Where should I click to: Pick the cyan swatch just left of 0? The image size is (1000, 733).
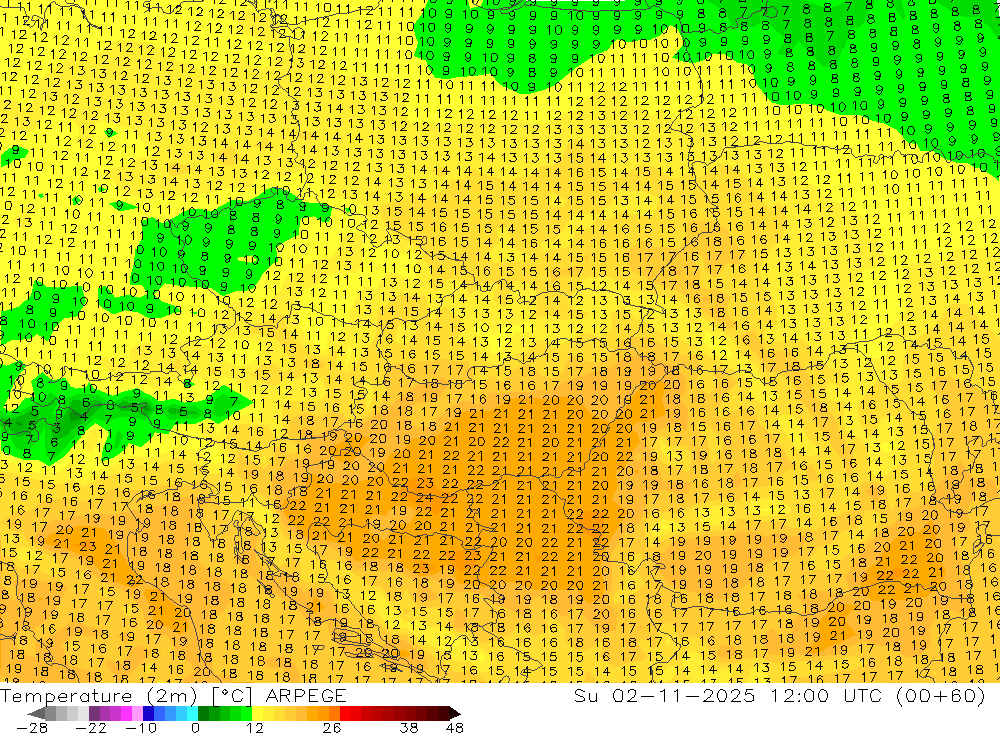pyautogui.click(x=192, y=713)
